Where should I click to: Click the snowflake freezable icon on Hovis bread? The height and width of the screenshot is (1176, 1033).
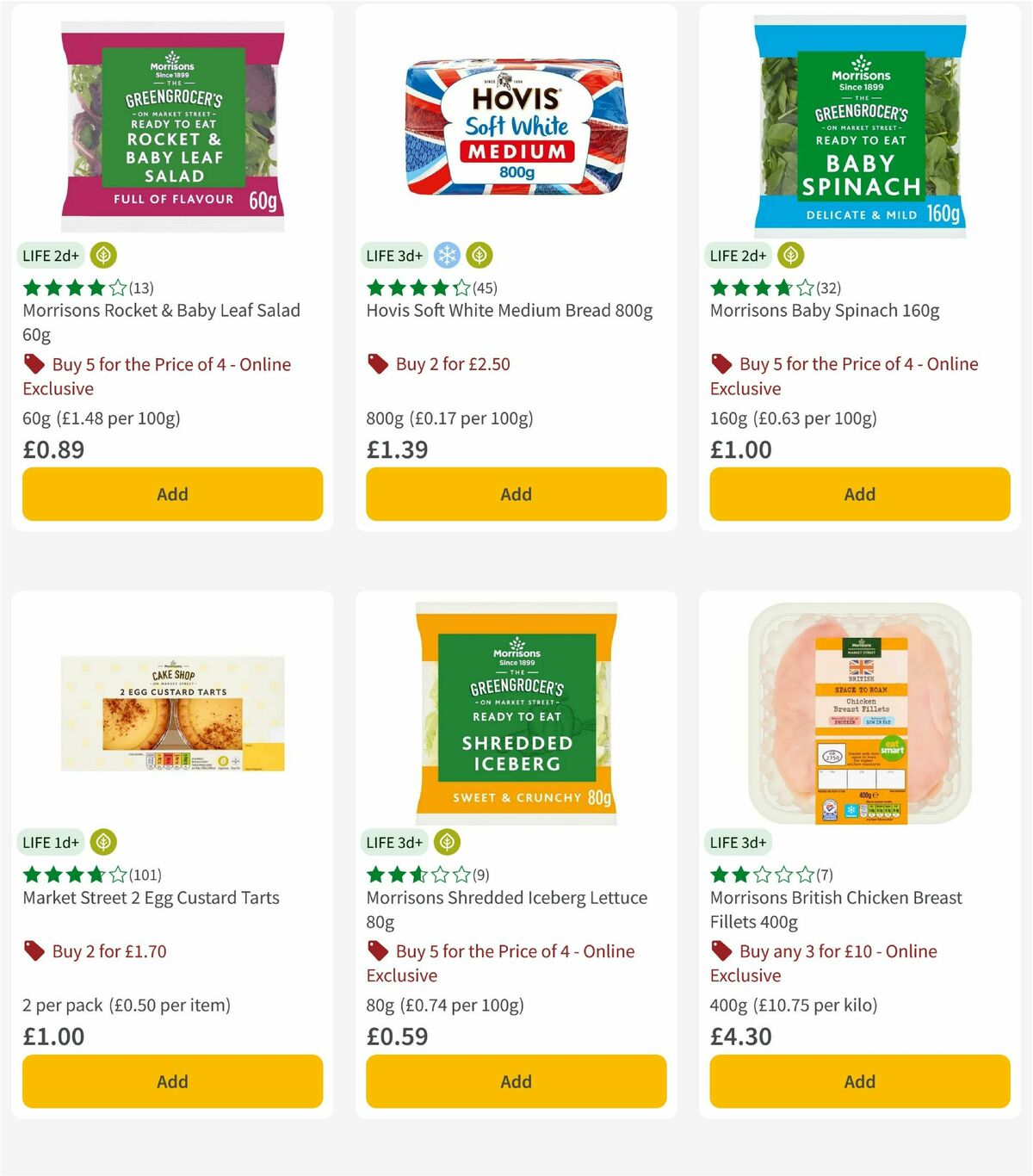coord(447,256)
